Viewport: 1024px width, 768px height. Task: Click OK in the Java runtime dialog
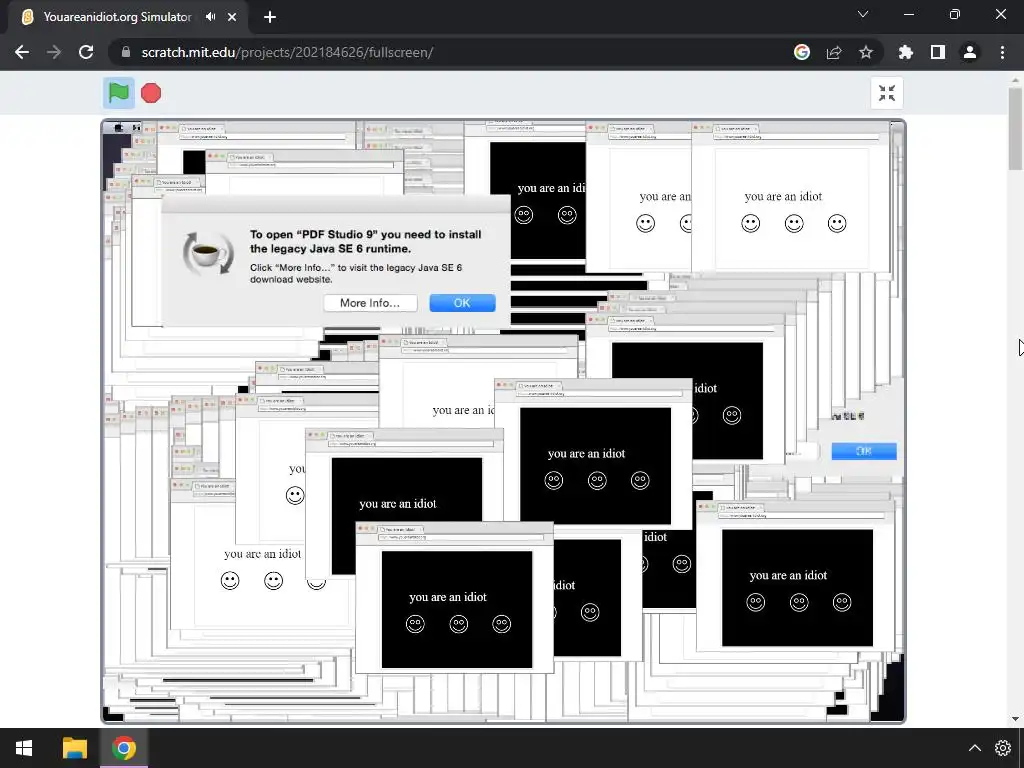coord(462,303)
